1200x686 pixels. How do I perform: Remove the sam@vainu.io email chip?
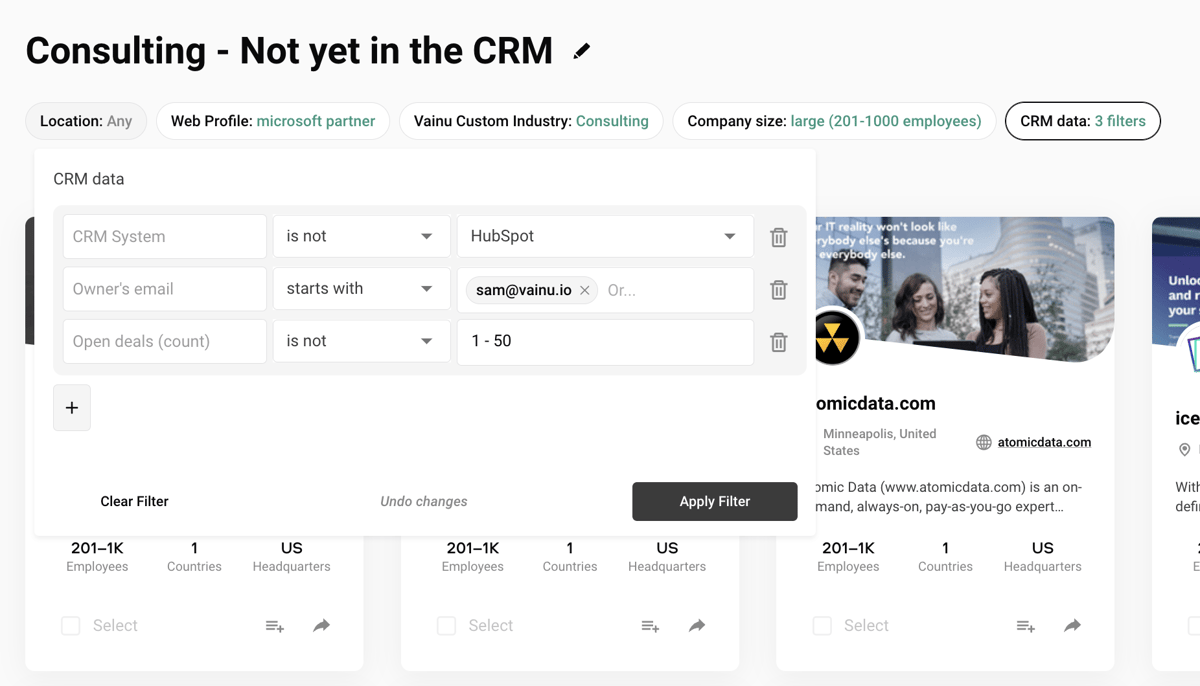585,290
